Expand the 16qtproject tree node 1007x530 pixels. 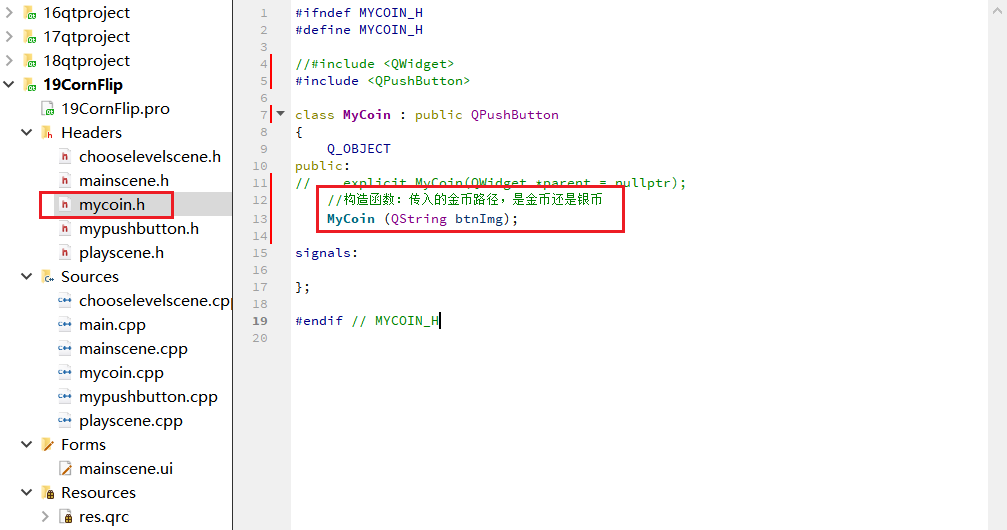coord(9,12)
